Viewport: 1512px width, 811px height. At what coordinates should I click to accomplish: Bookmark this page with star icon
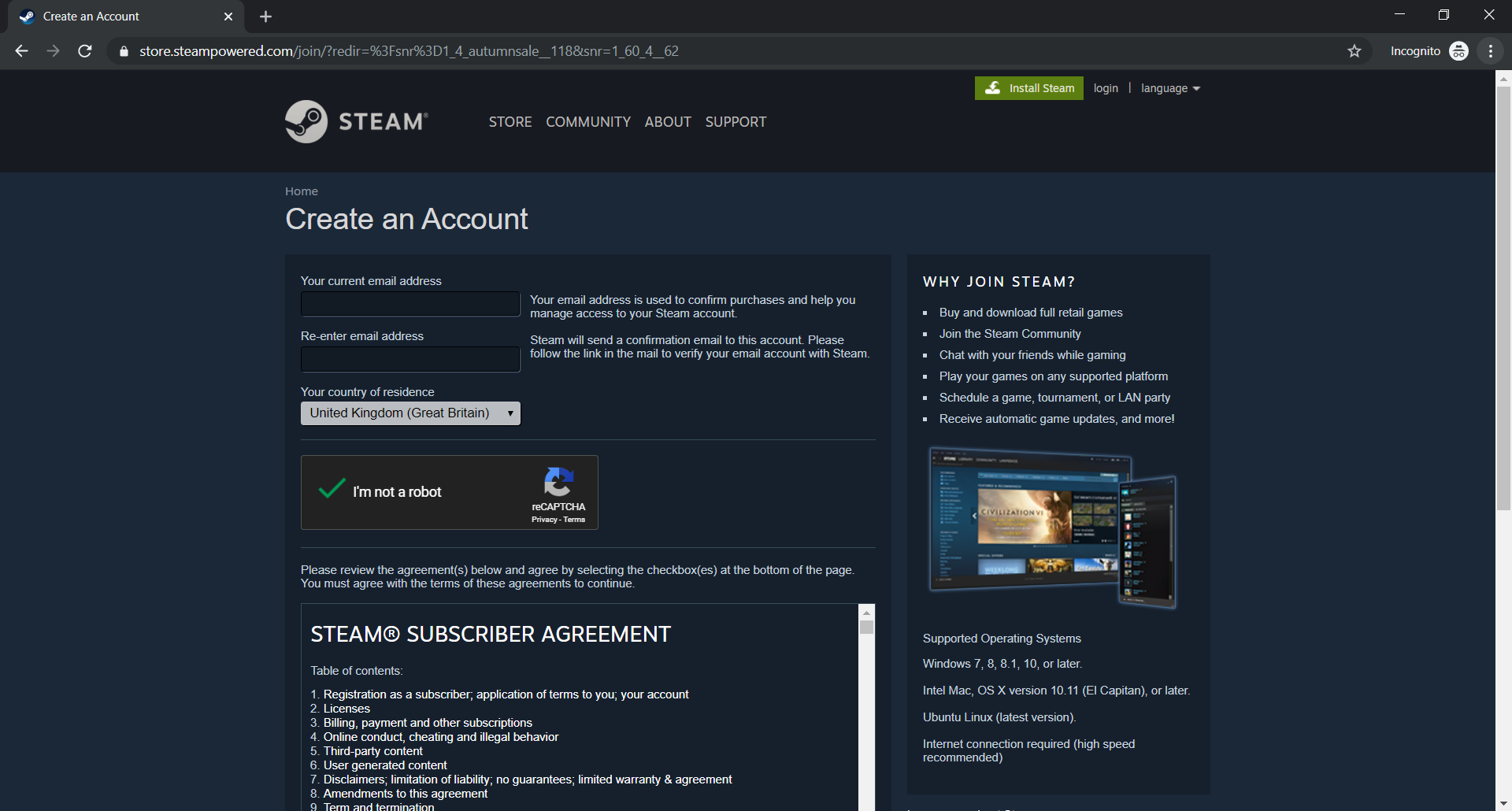(1354, 51)
